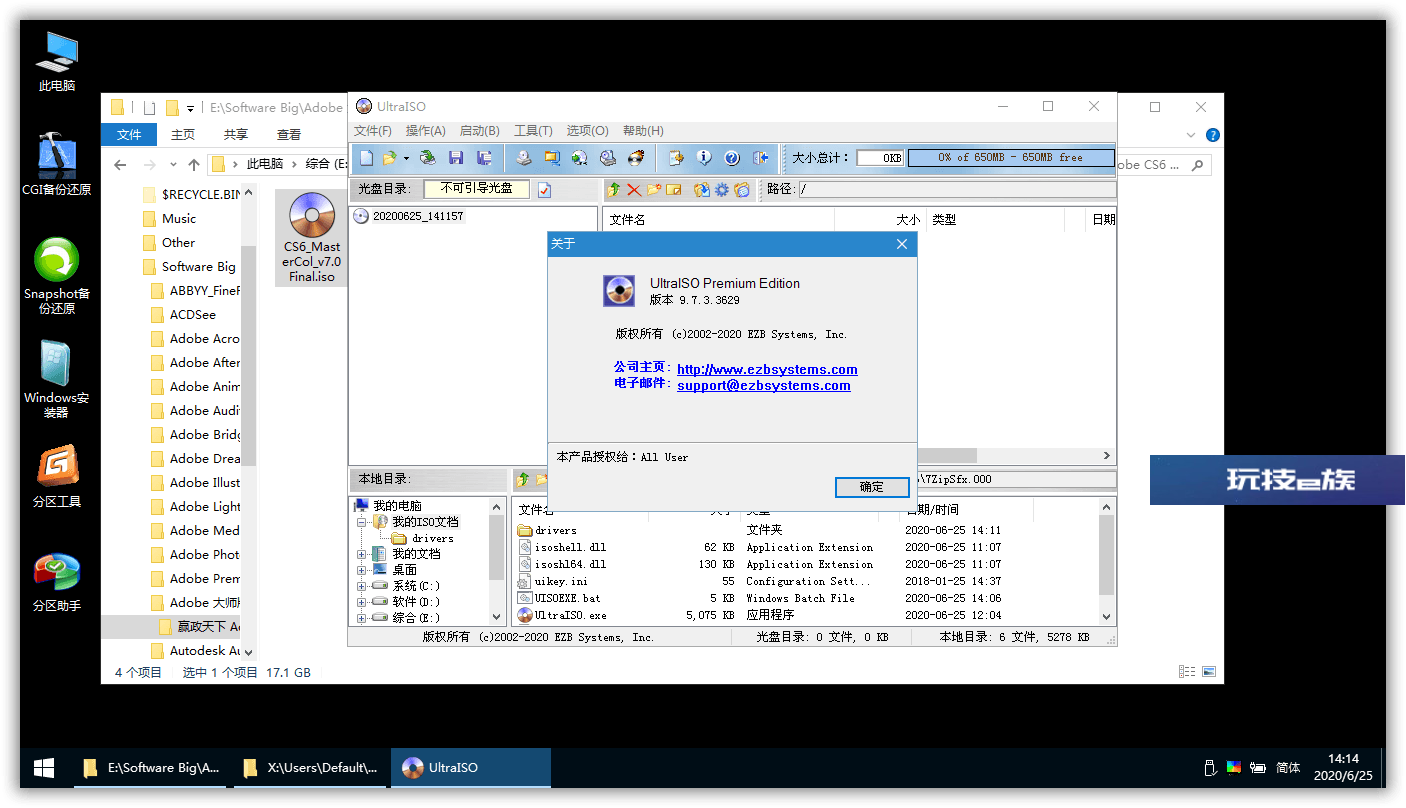Click the blue gear settings icon
The height and width of the screenshot is (808, 1406).
click(x=722, y=189)
